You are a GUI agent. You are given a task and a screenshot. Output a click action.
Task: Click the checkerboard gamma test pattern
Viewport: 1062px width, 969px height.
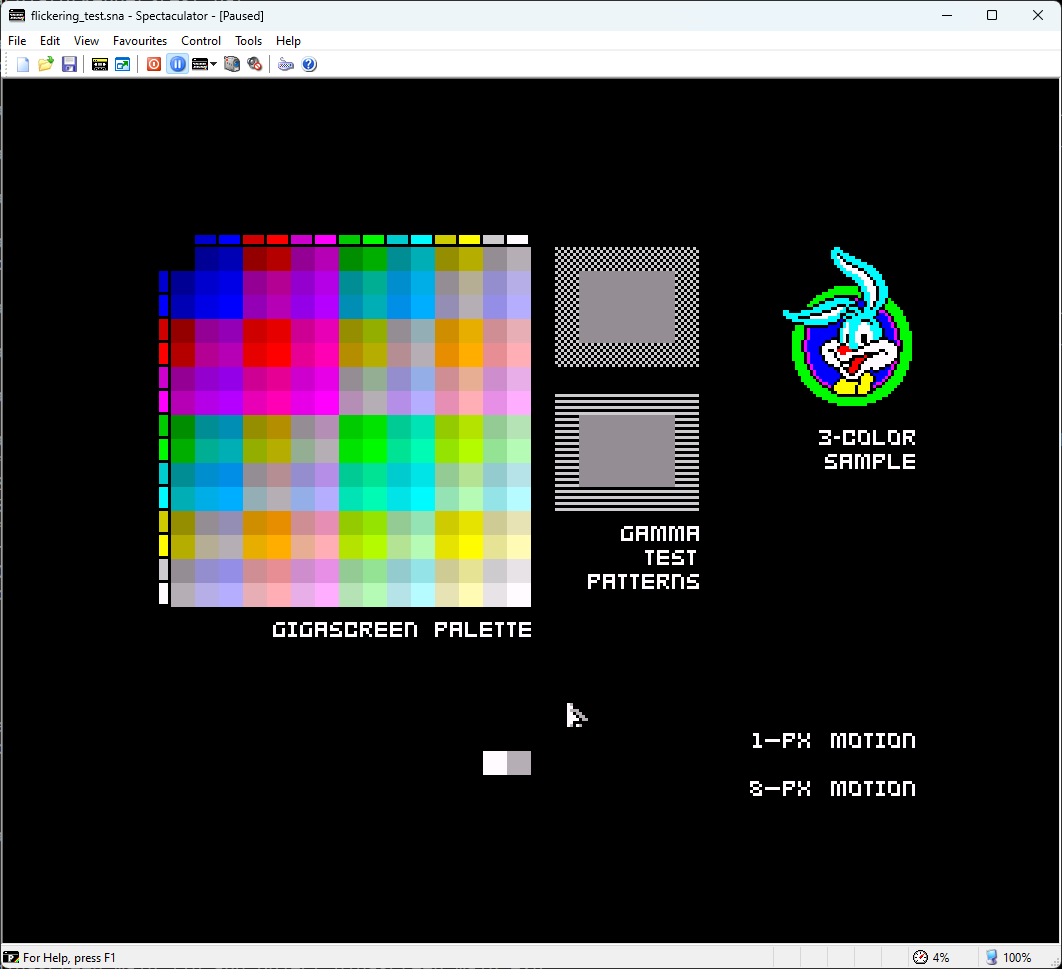pyautogui.click(x=626, y=307)
